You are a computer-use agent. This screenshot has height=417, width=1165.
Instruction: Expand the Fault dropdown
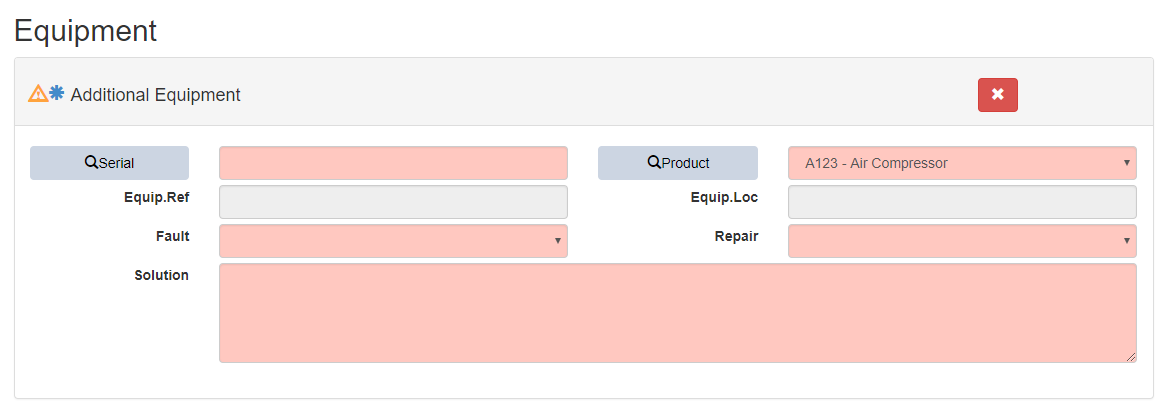pos(393,241)
